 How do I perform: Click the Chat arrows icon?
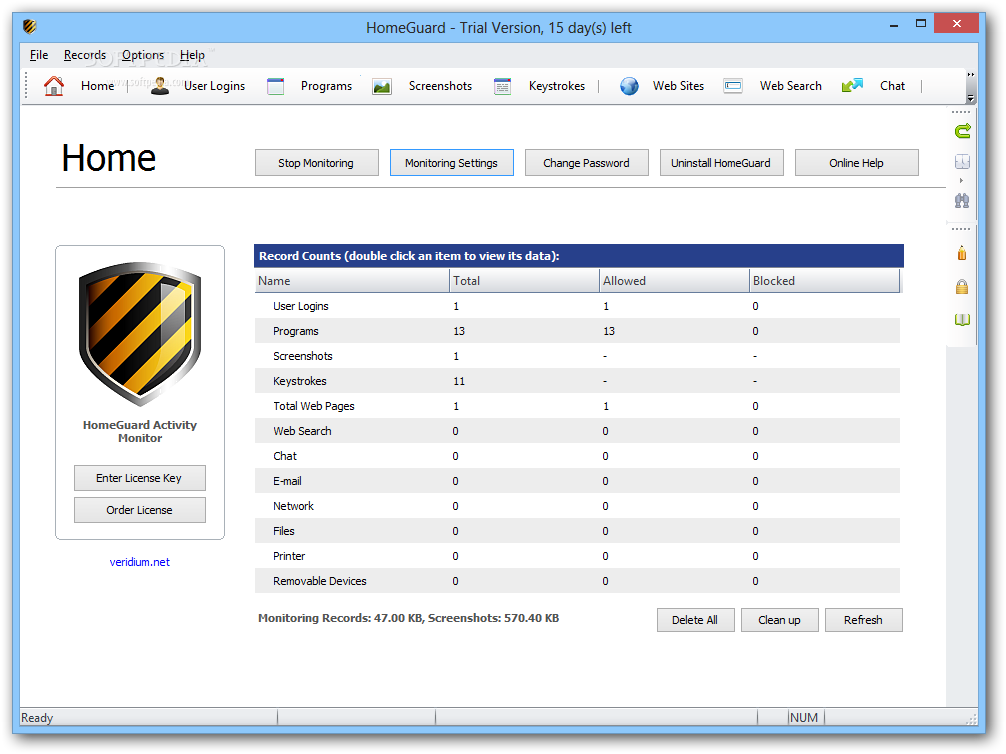[x=852, y=85]
